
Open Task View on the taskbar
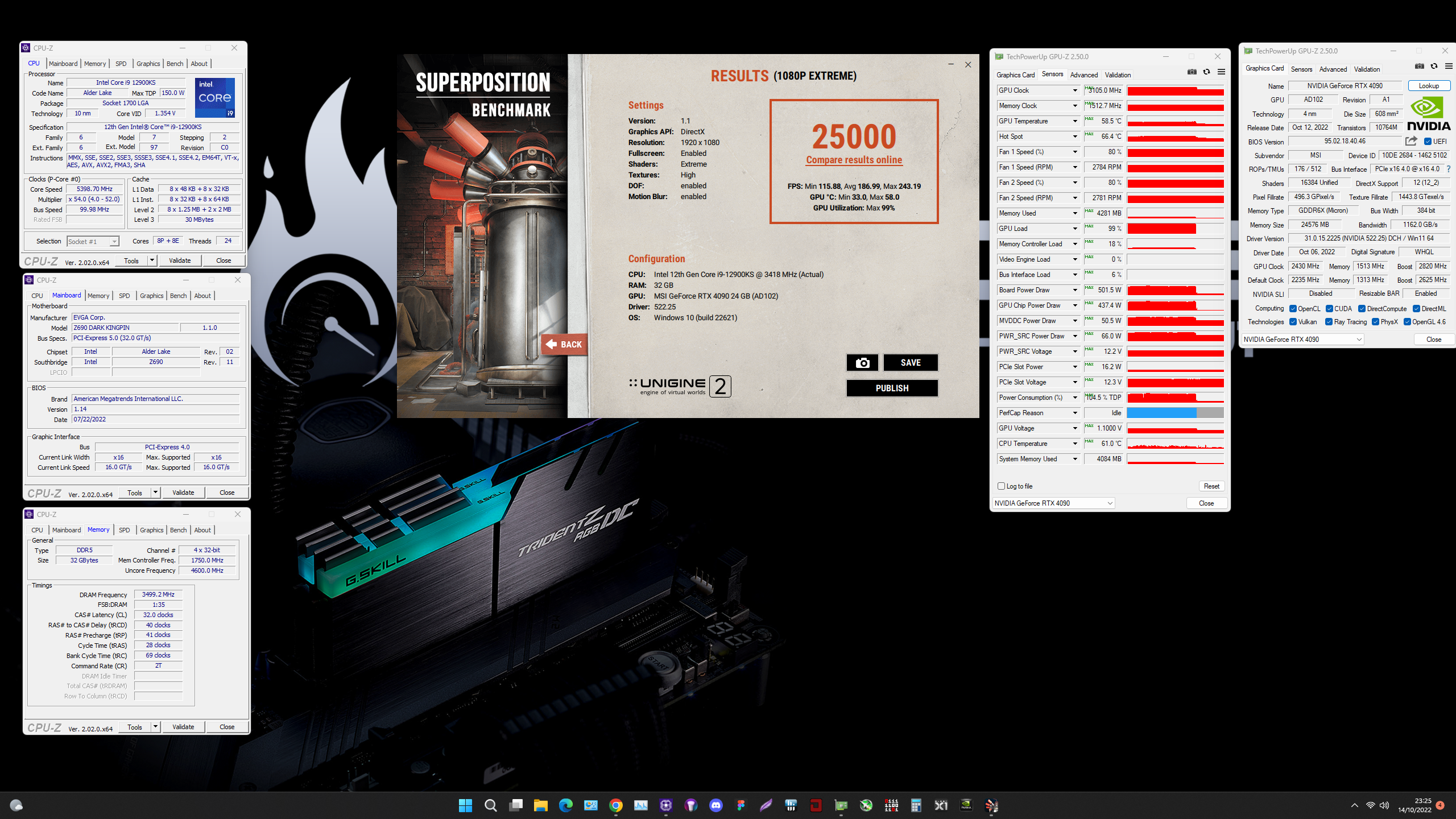point(516,805)
